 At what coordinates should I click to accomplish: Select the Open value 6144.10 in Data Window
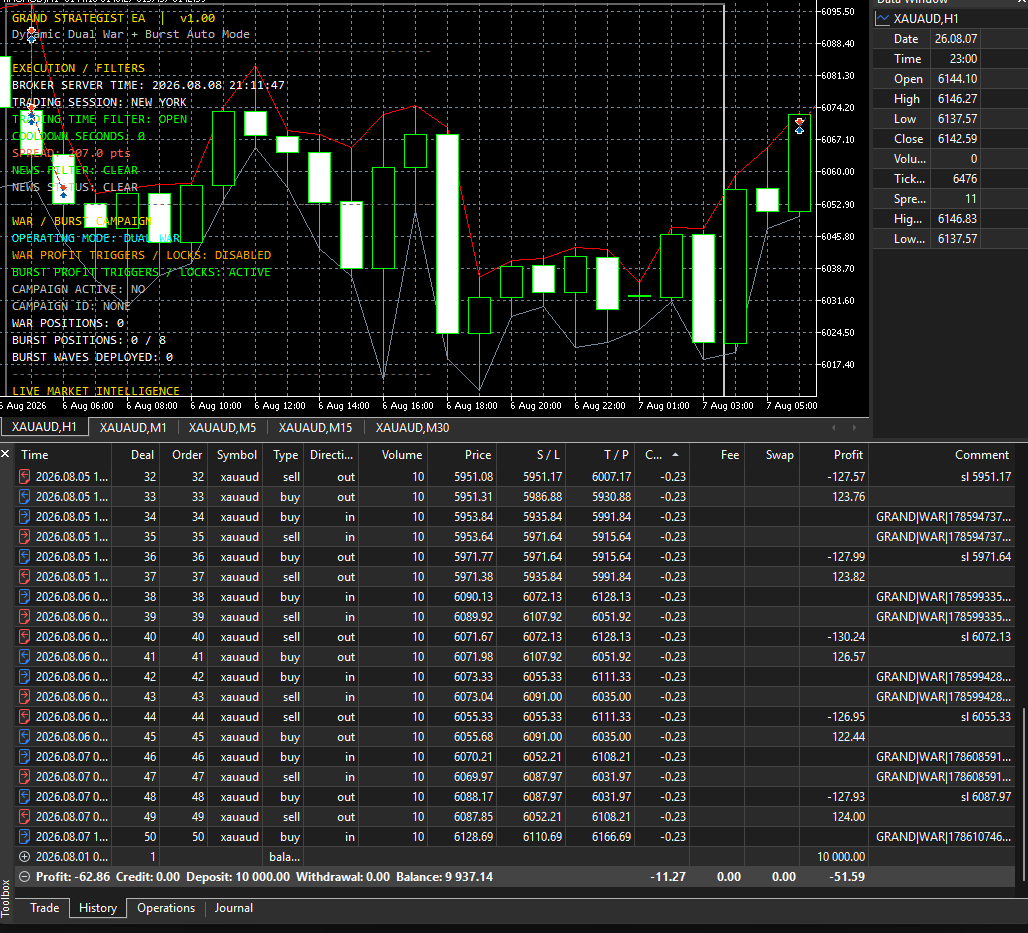tap(957, 79)
